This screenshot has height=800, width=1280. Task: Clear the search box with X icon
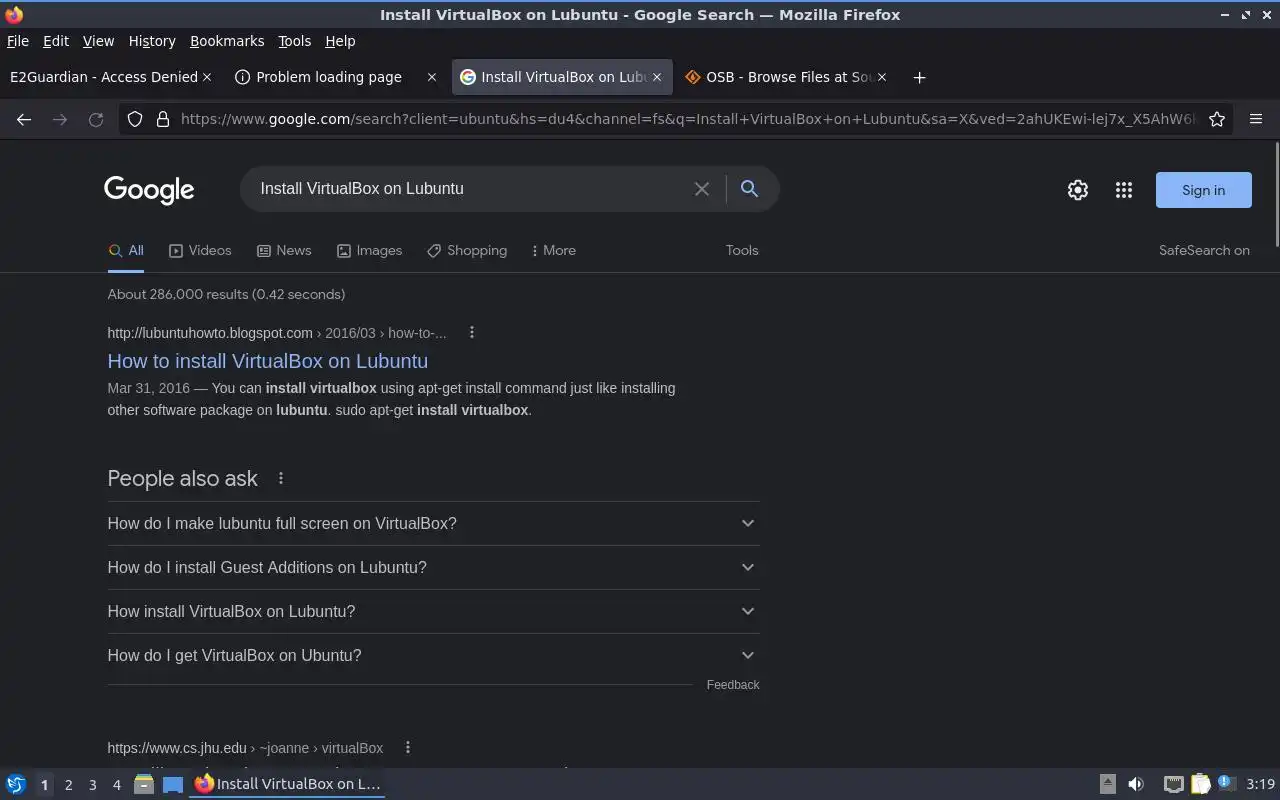pos(702,189)
